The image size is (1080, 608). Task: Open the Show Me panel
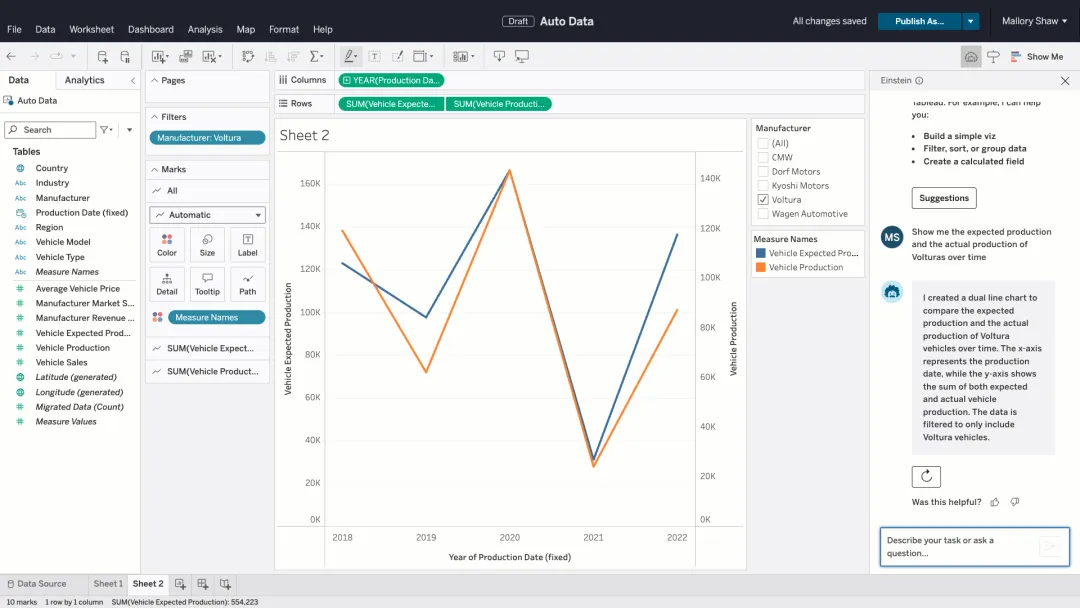(x=1037, y=56)
